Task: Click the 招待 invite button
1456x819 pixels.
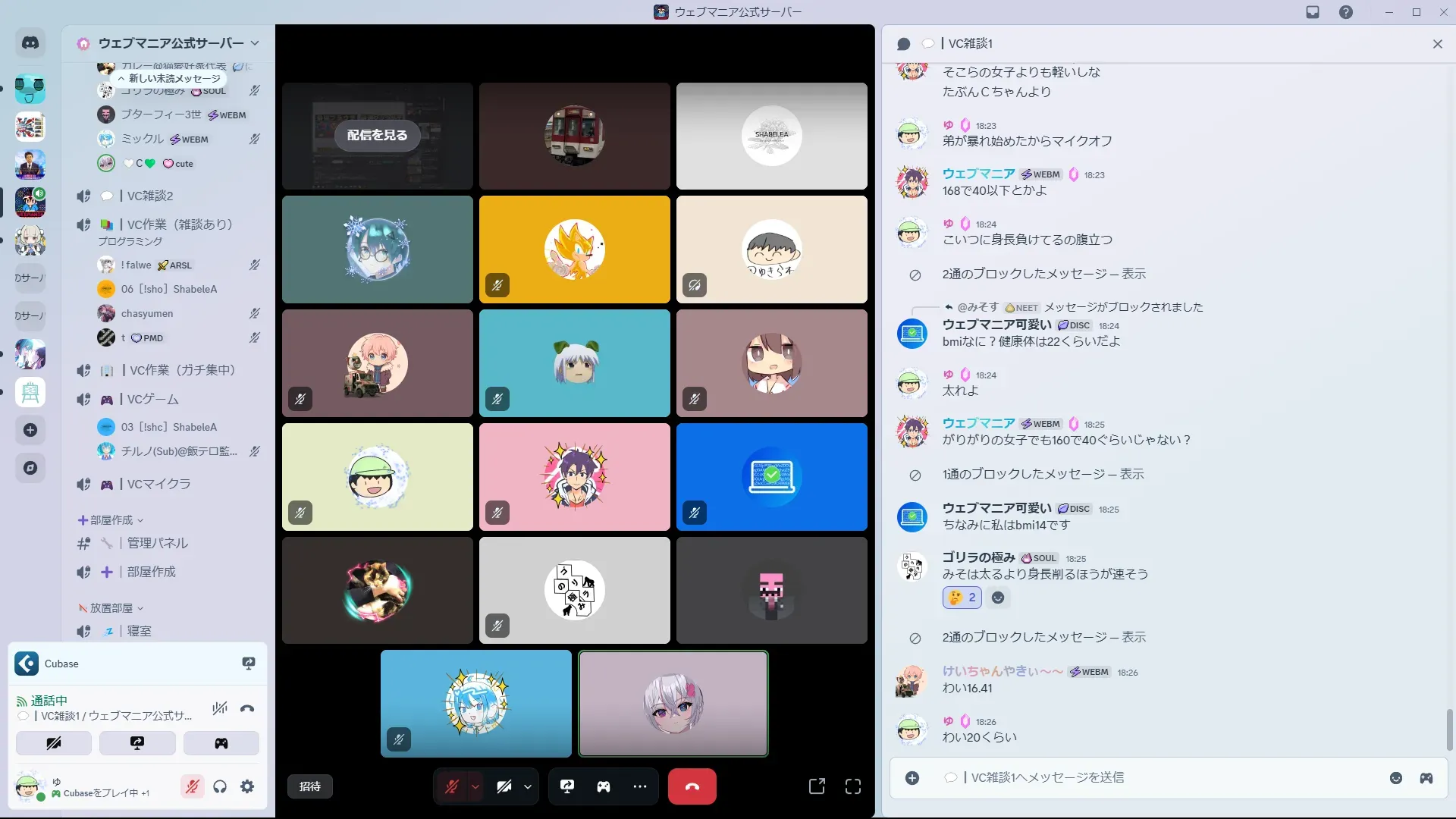Action: pyautogui.click(x=310, y=786)
